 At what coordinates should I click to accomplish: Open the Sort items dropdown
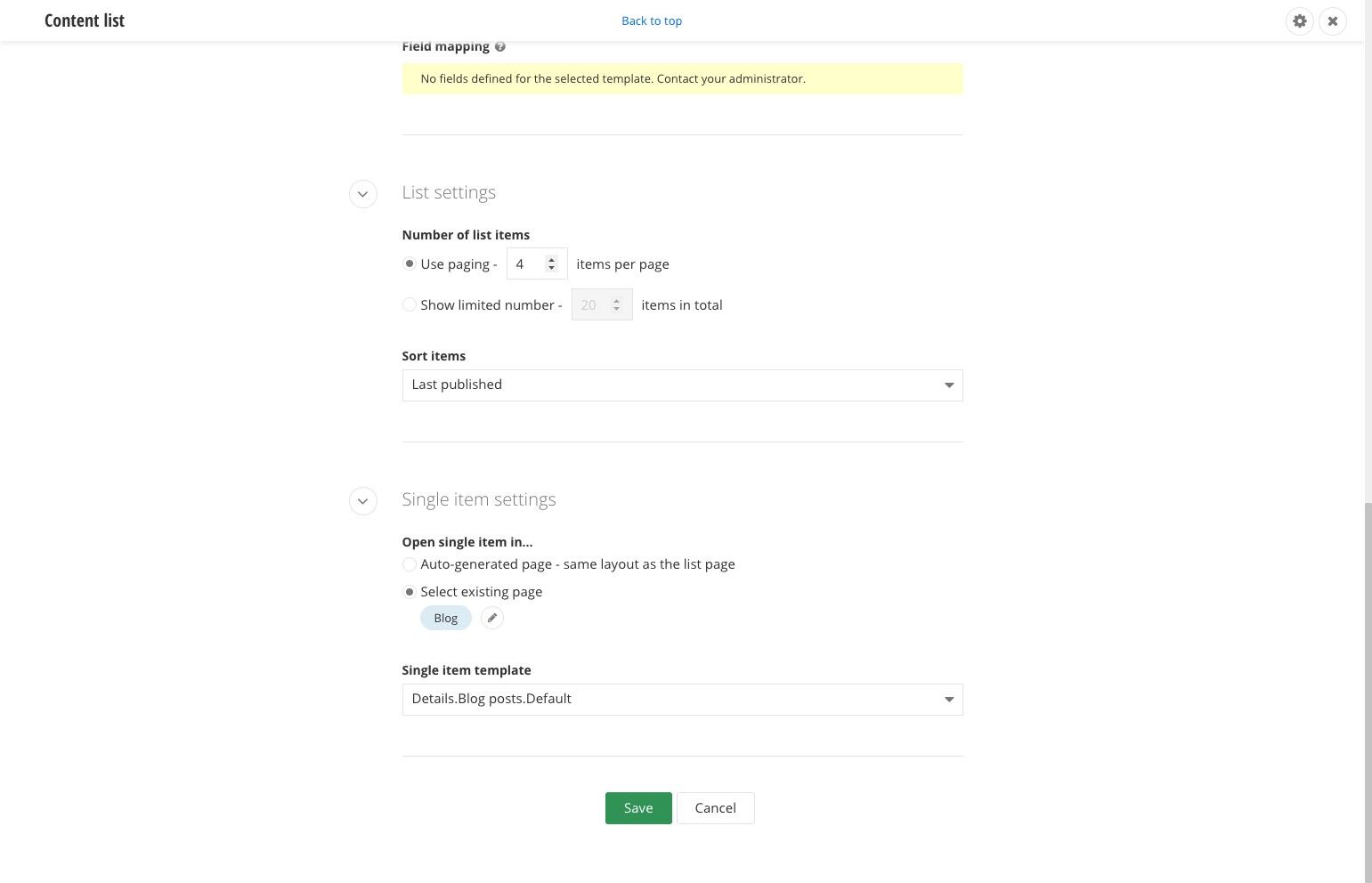point(682,385)
